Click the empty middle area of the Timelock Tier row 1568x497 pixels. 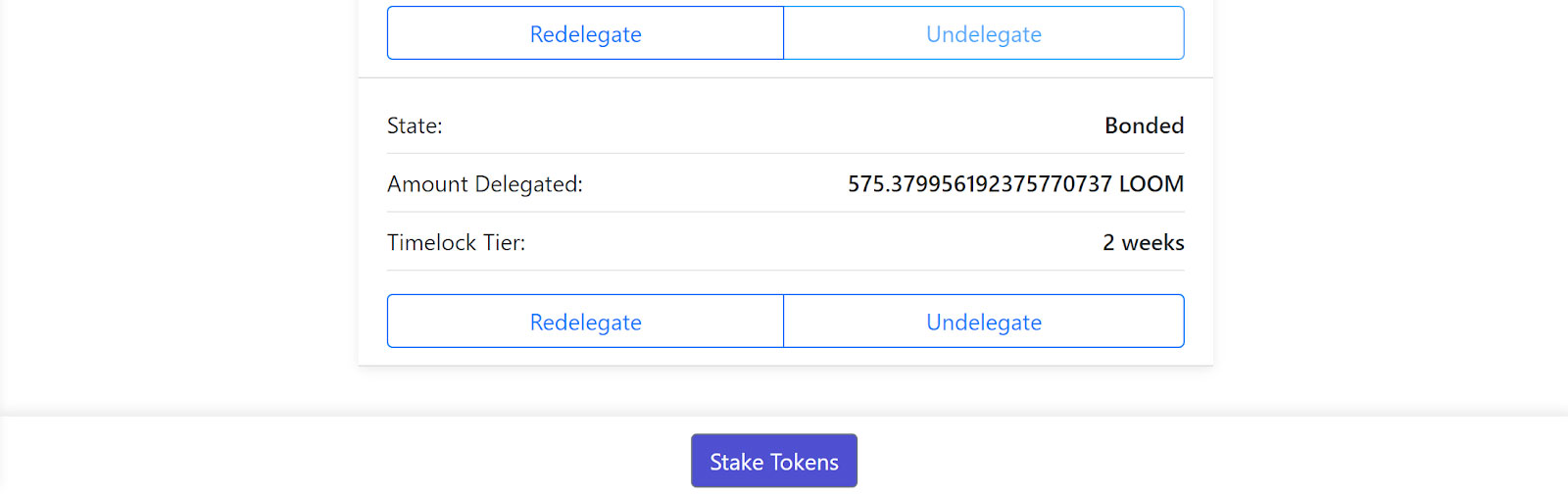click(813, 242)
